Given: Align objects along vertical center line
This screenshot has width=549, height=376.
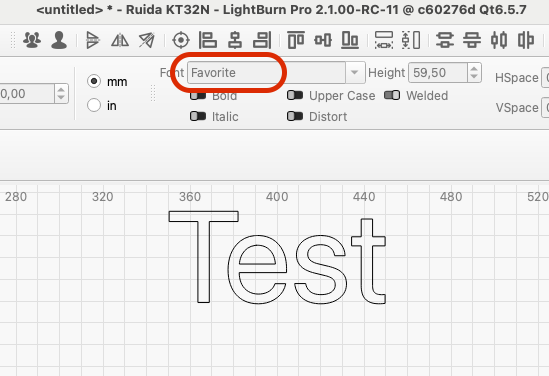Looking at the screenshot, I should pyautogui.click(x=235, y=40).
